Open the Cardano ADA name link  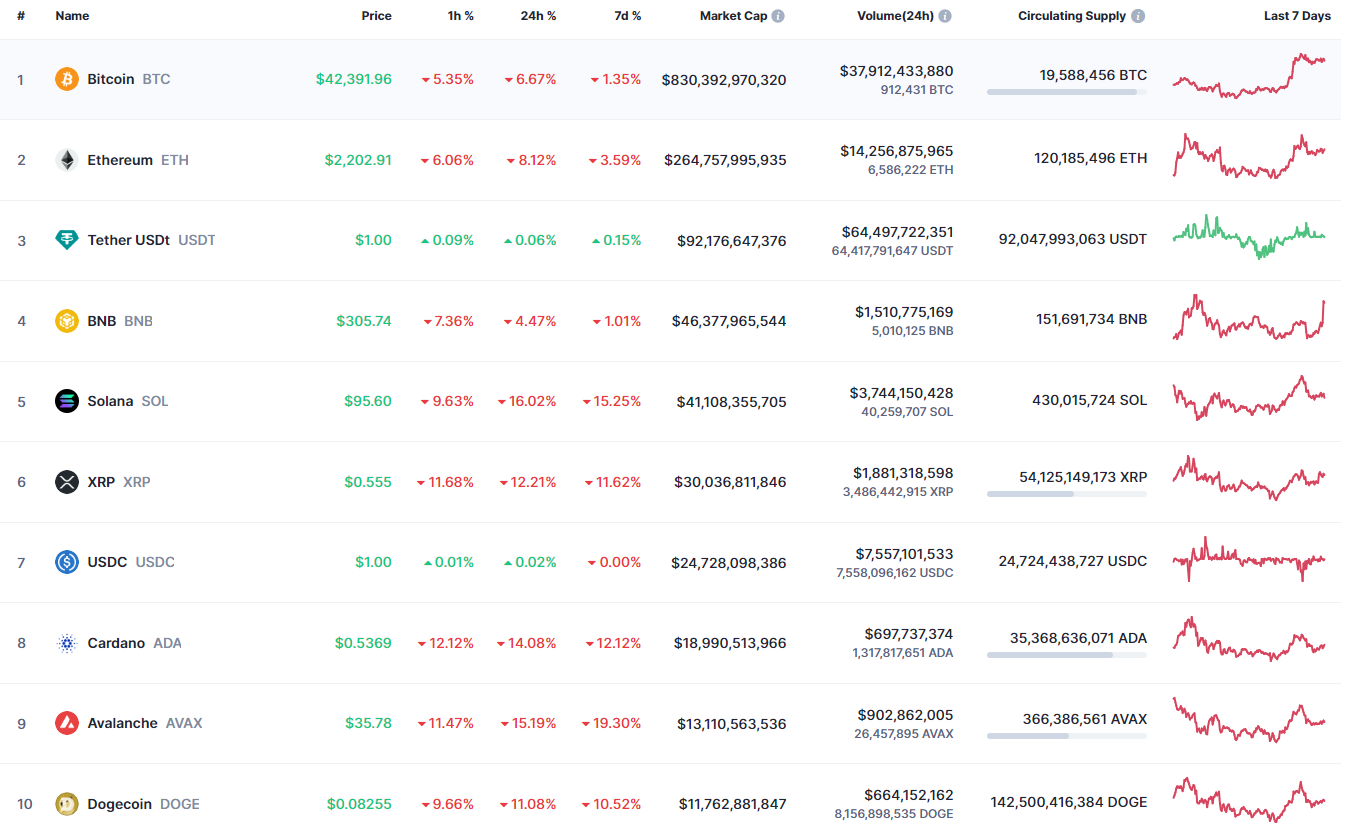point(116,643)
